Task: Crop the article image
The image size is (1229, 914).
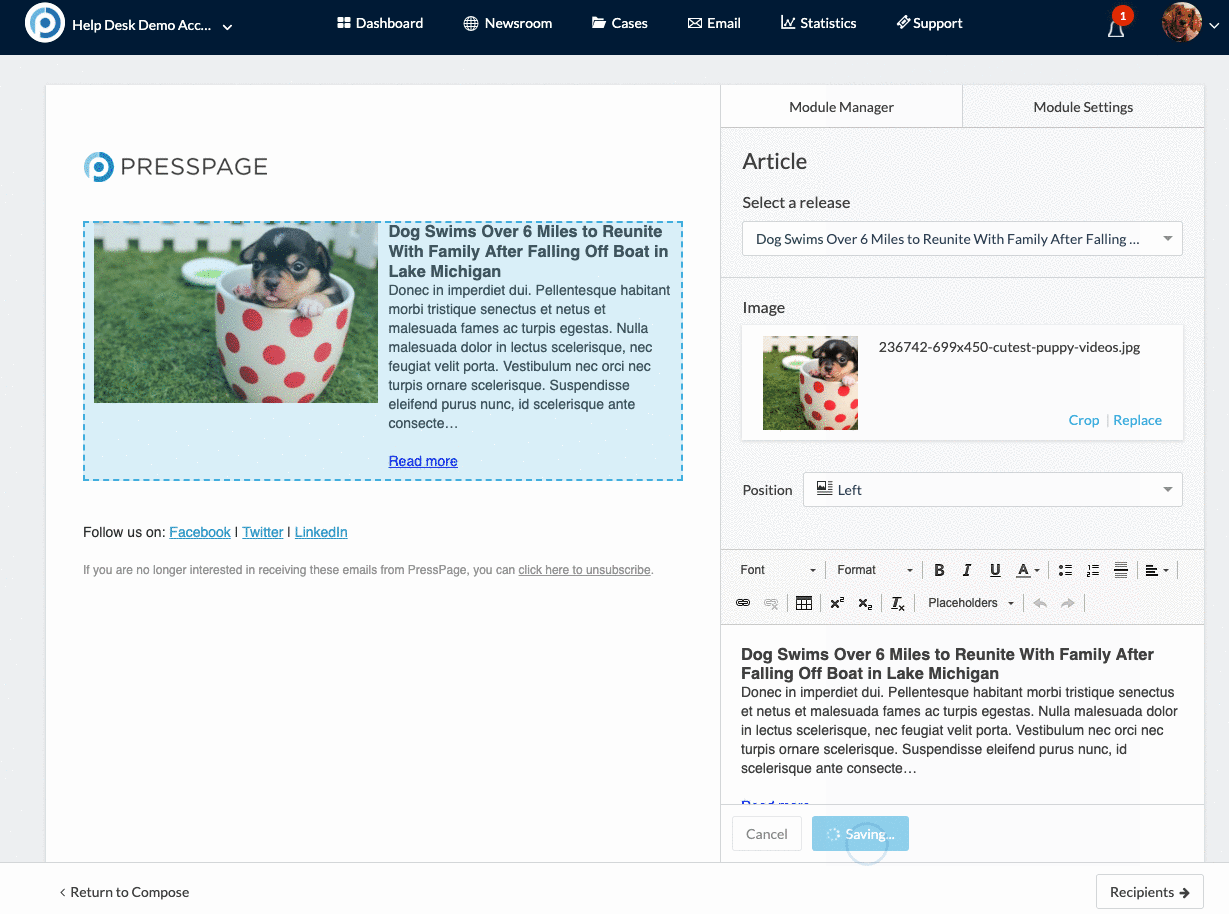Action: [1084, 420]
